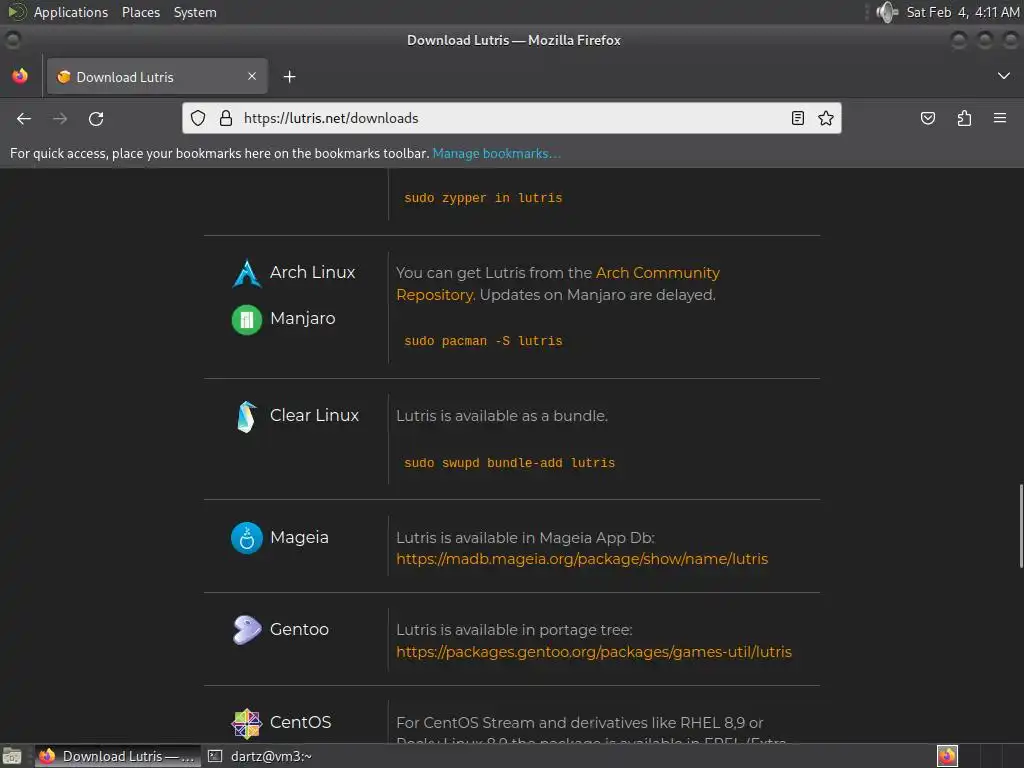Screen dimensions: 1024x768
Task: Click the volume speaker icon in the top panel
Action: click(886, 12)
